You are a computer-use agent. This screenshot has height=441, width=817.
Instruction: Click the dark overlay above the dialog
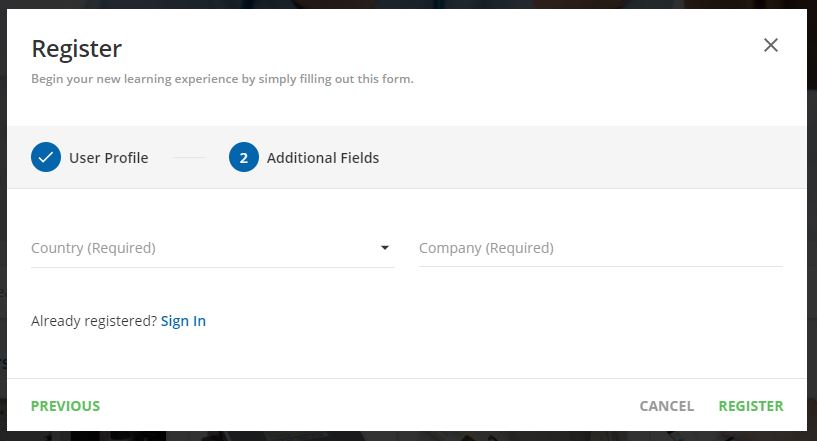point(400,4)
